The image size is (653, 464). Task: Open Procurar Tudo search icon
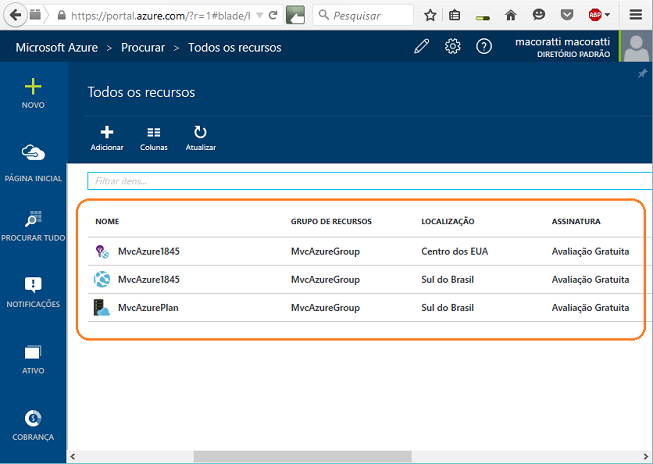click(x=33, y=218)
